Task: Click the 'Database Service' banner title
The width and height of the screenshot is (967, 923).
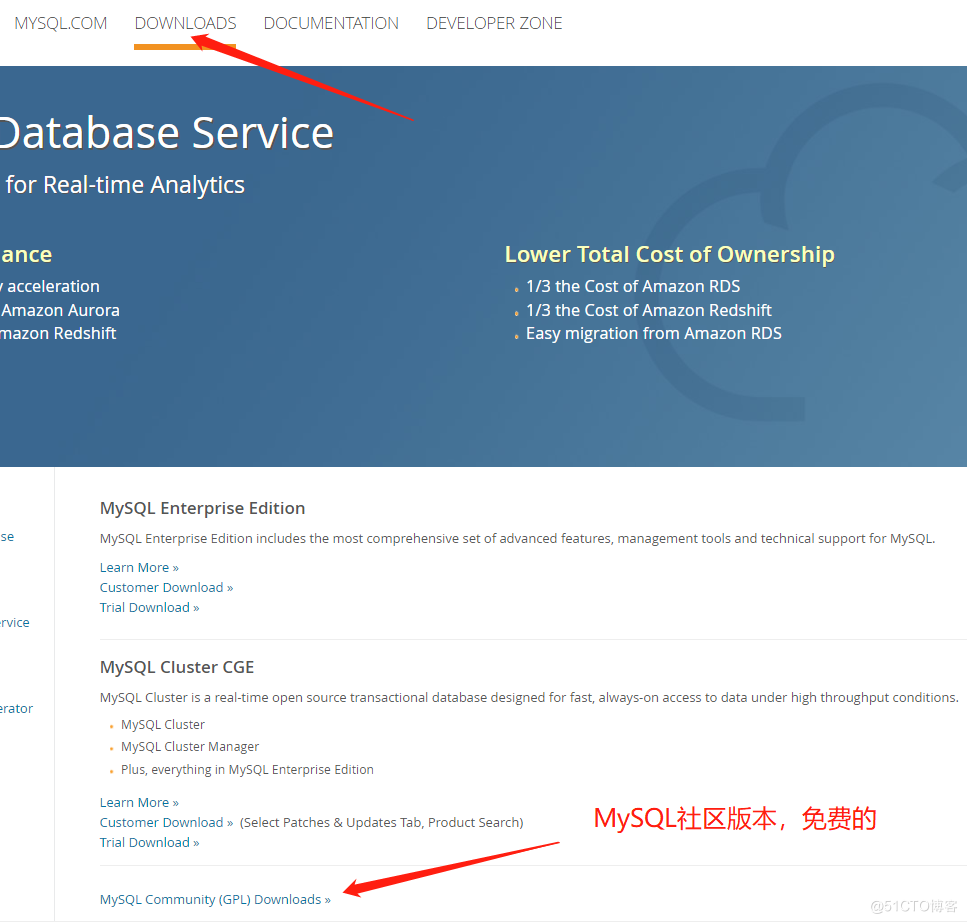Action: point(167,133)
